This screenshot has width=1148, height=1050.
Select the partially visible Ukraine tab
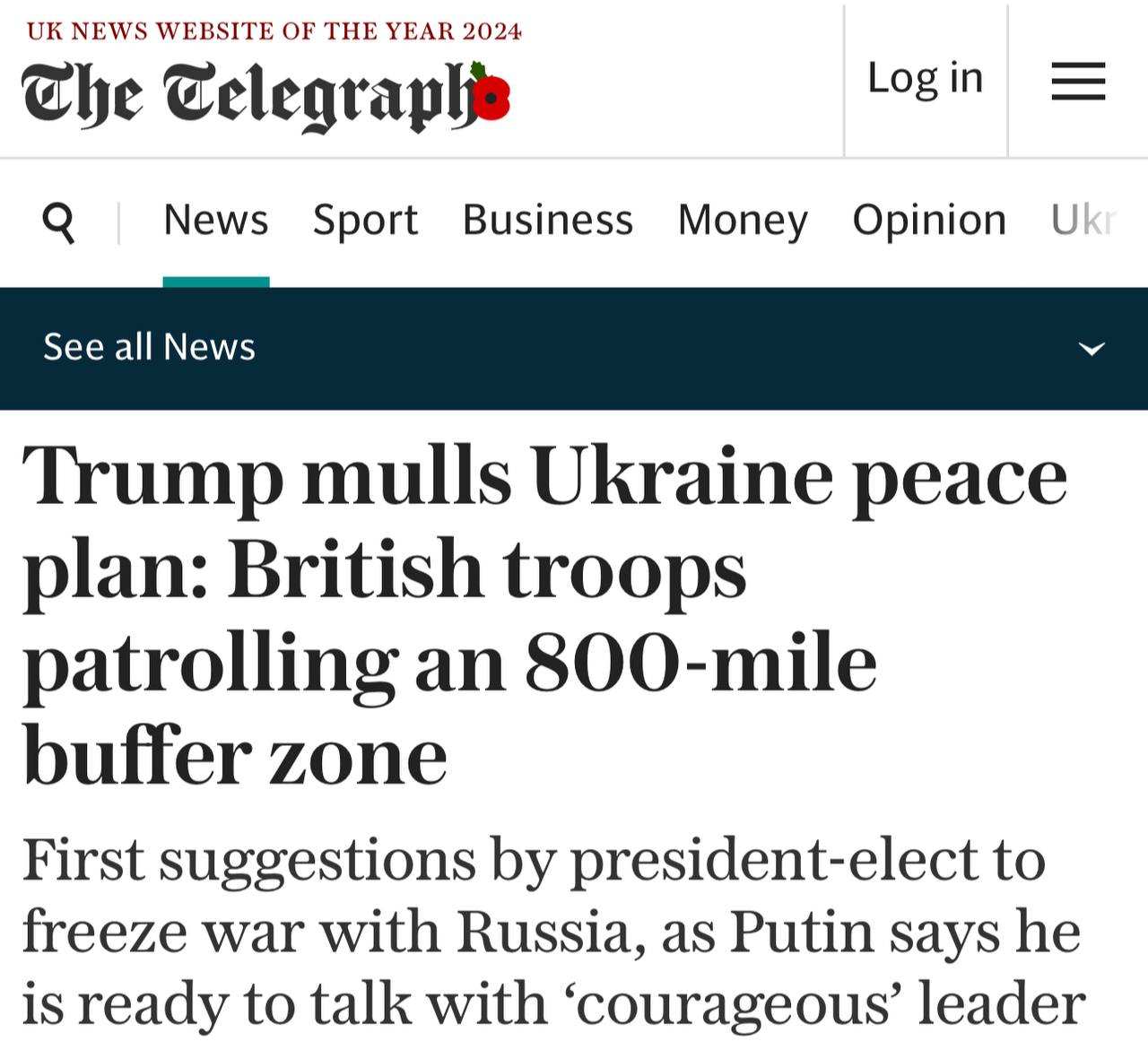coord(1083,221)
